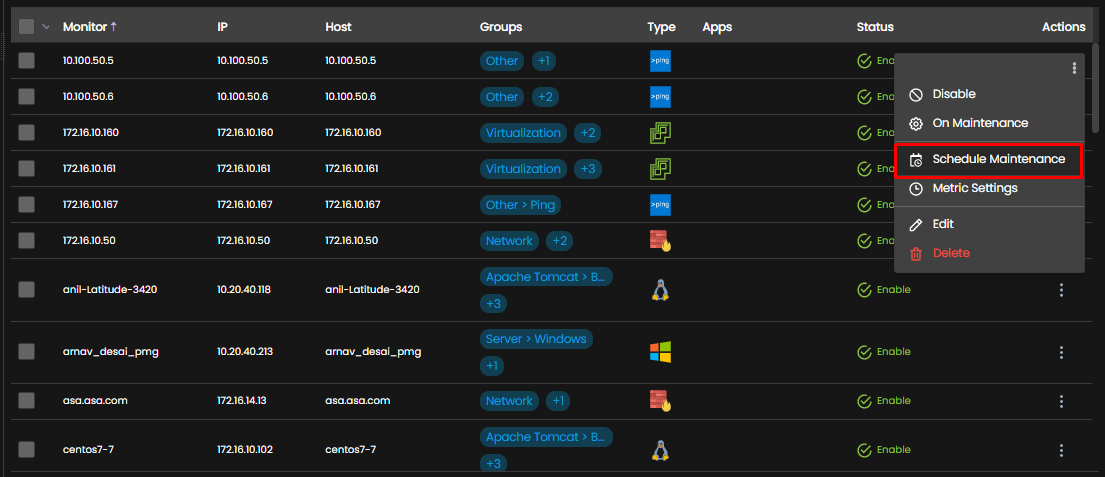
Task: Choose Schedule Maintenance from the menu
Action: click(989, 159)
